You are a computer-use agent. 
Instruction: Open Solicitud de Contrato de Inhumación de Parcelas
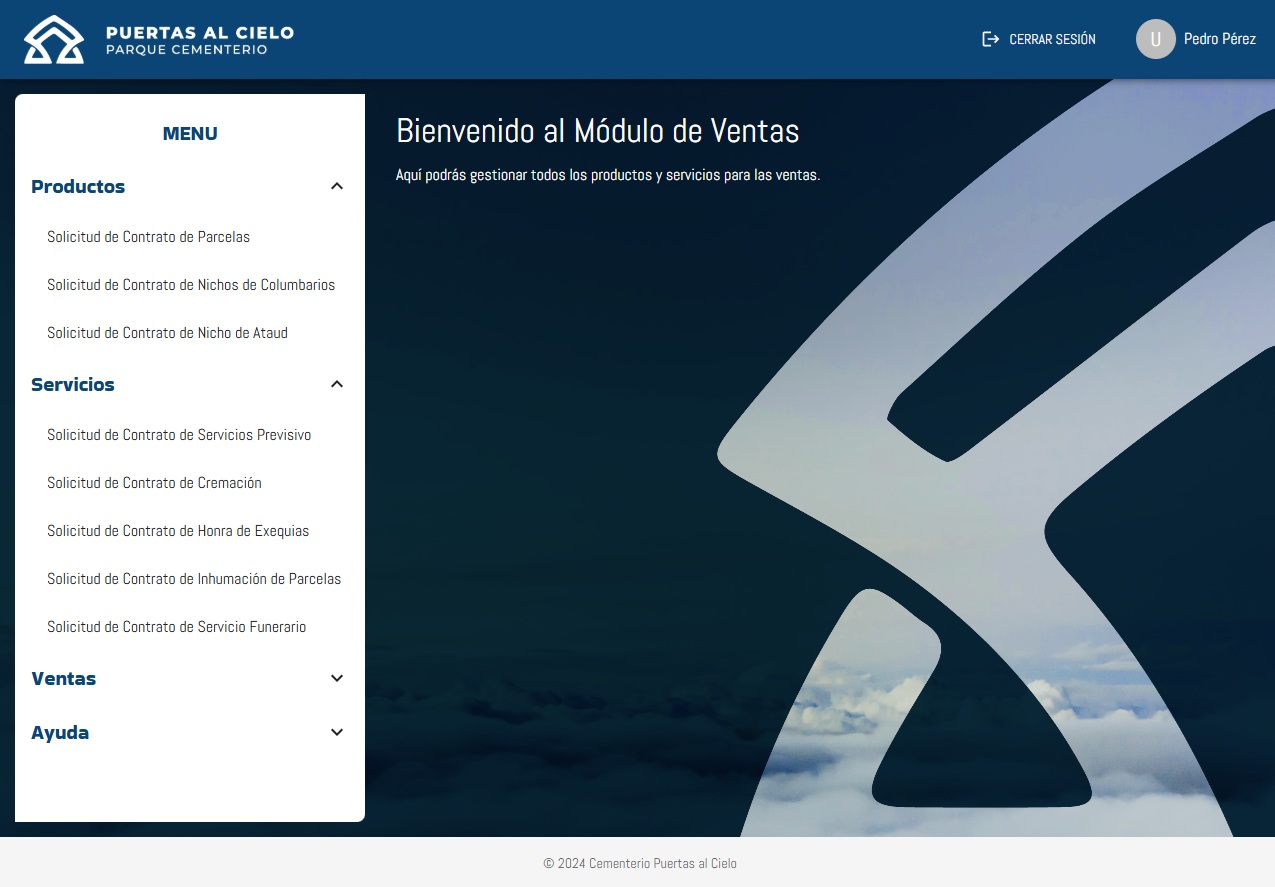tap(194, 579)
